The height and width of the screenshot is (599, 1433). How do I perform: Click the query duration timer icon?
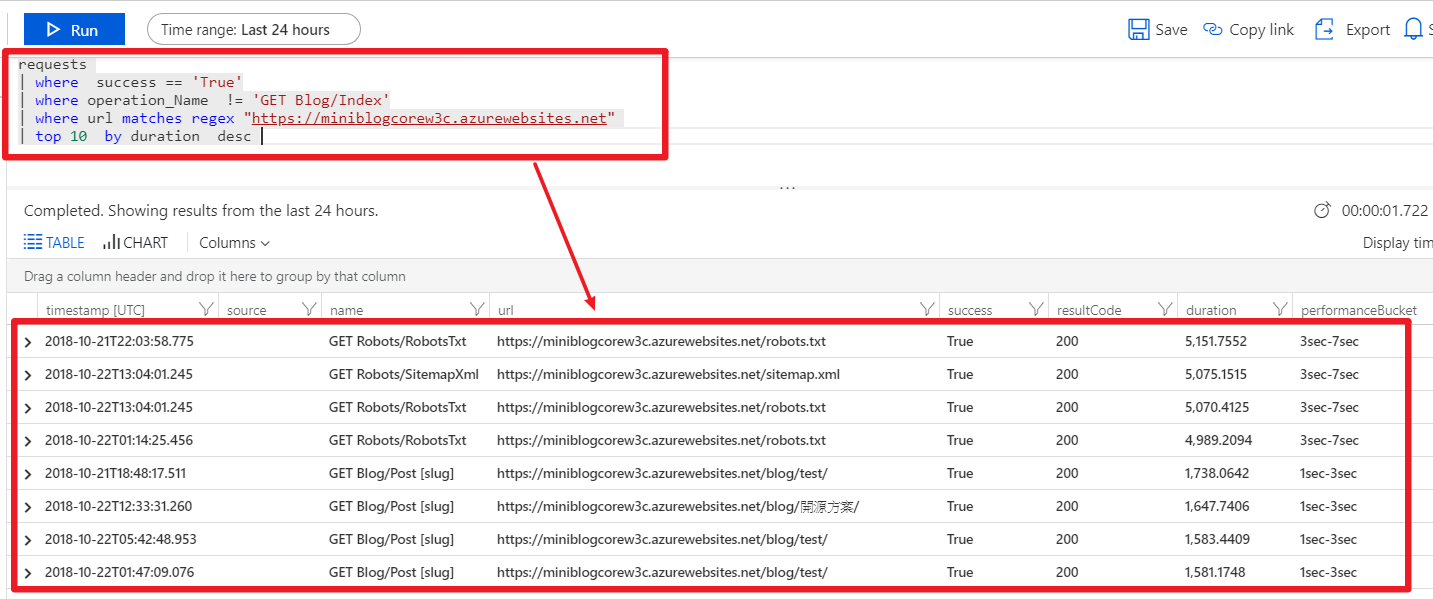click(x=1321, y=211)
